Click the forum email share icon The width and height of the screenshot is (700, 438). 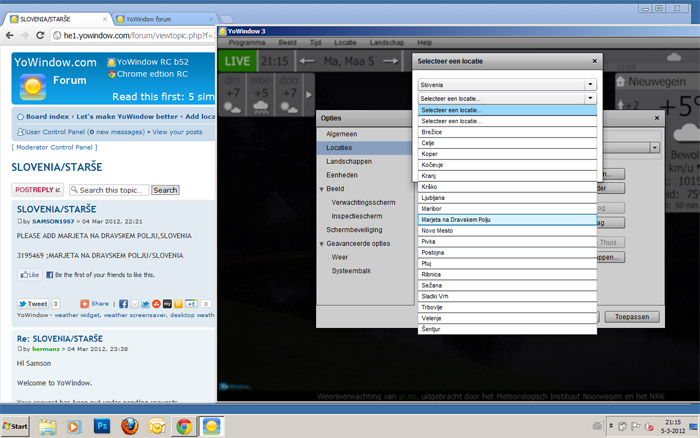coord(134,304)
